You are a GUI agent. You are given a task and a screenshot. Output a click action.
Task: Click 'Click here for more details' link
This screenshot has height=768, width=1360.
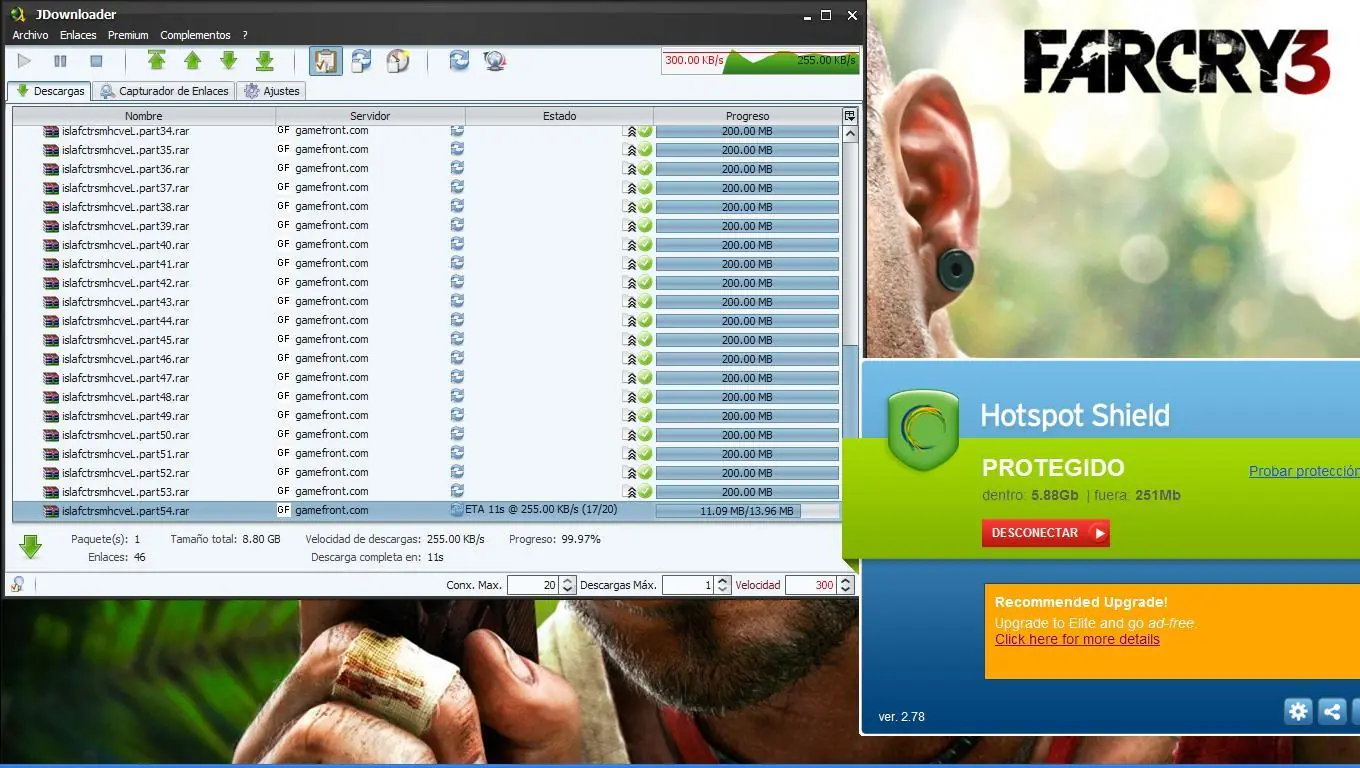click(1077, 640)
